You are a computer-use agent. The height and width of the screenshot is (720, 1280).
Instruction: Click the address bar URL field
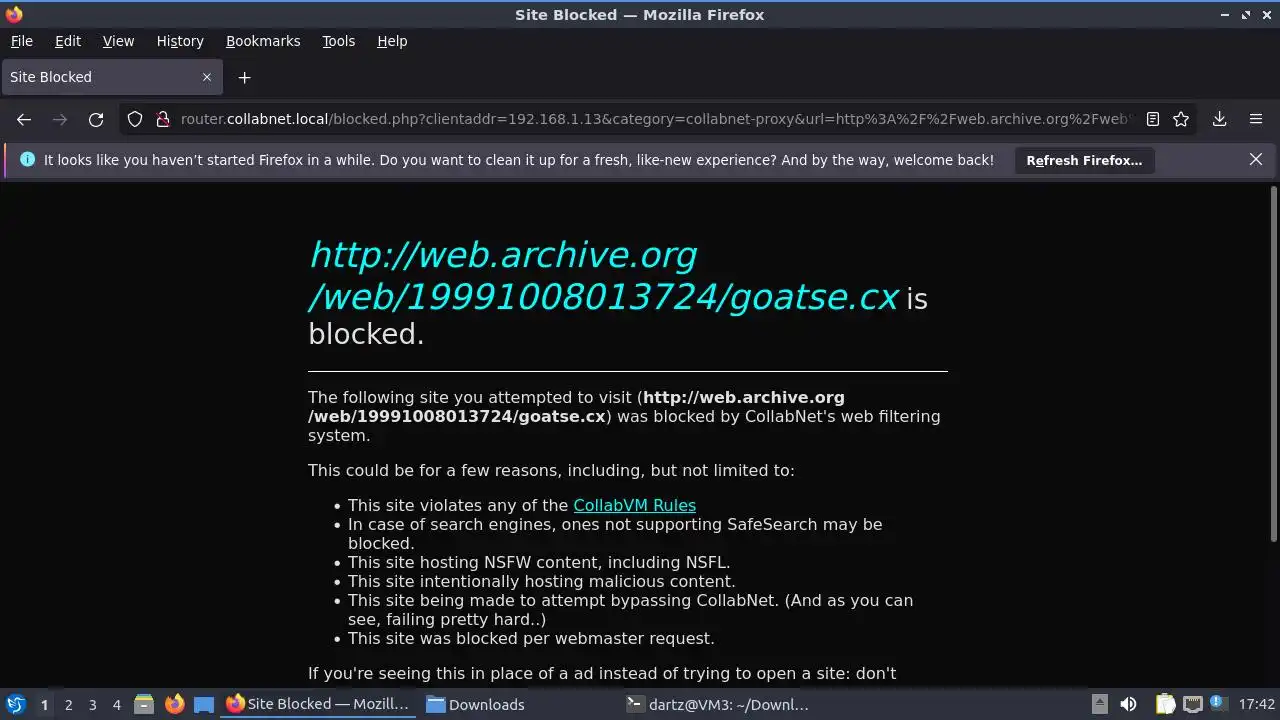click(655, 119)
